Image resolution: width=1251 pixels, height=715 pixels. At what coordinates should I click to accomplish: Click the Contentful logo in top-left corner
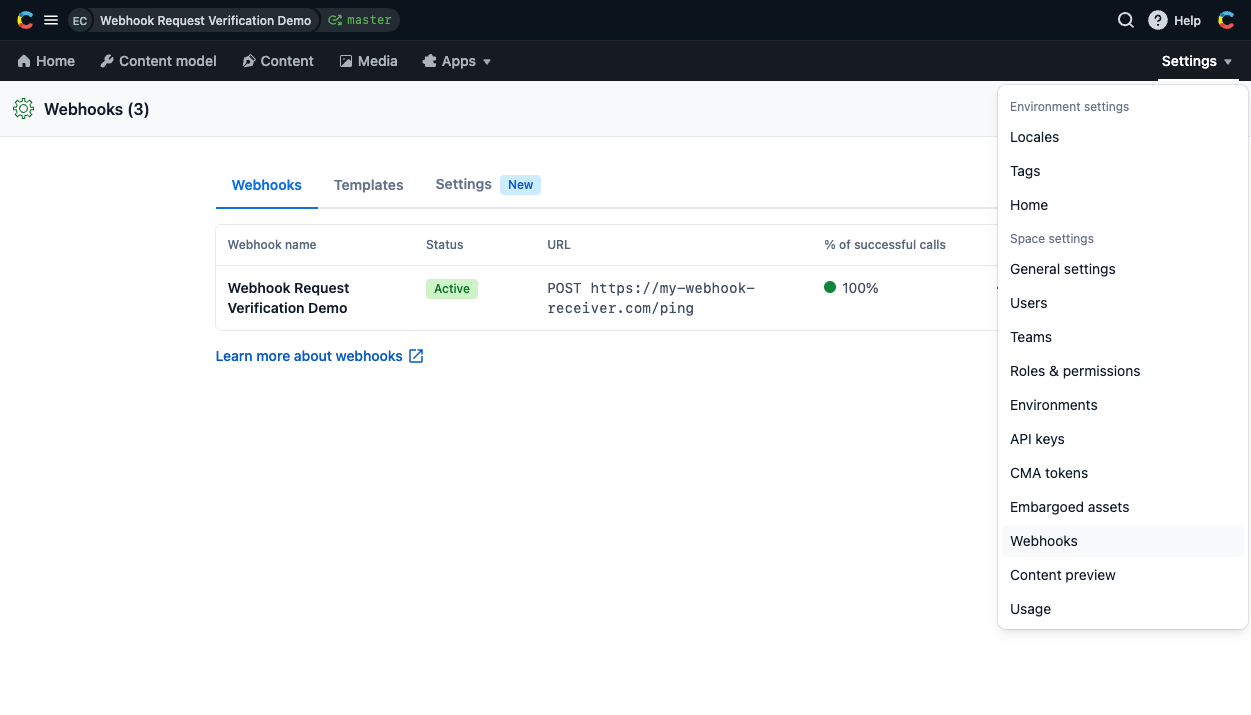(x=25, y=20)
